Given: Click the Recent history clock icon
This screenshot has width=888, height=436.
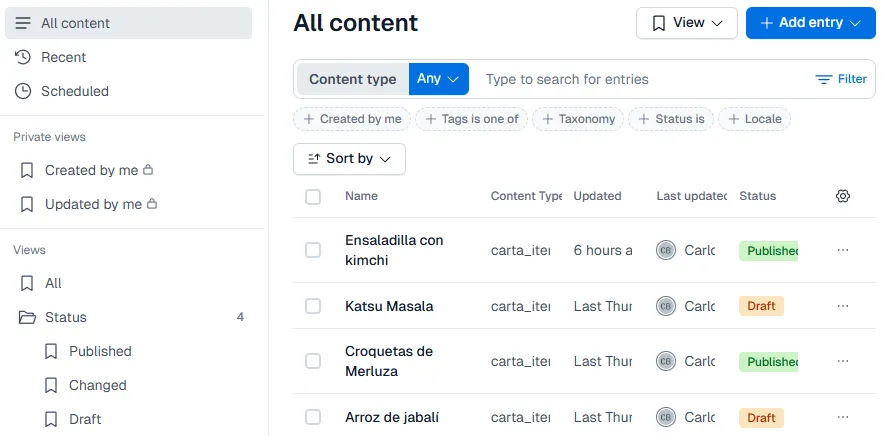Looking at the screenshot, I should click(23, 57).
